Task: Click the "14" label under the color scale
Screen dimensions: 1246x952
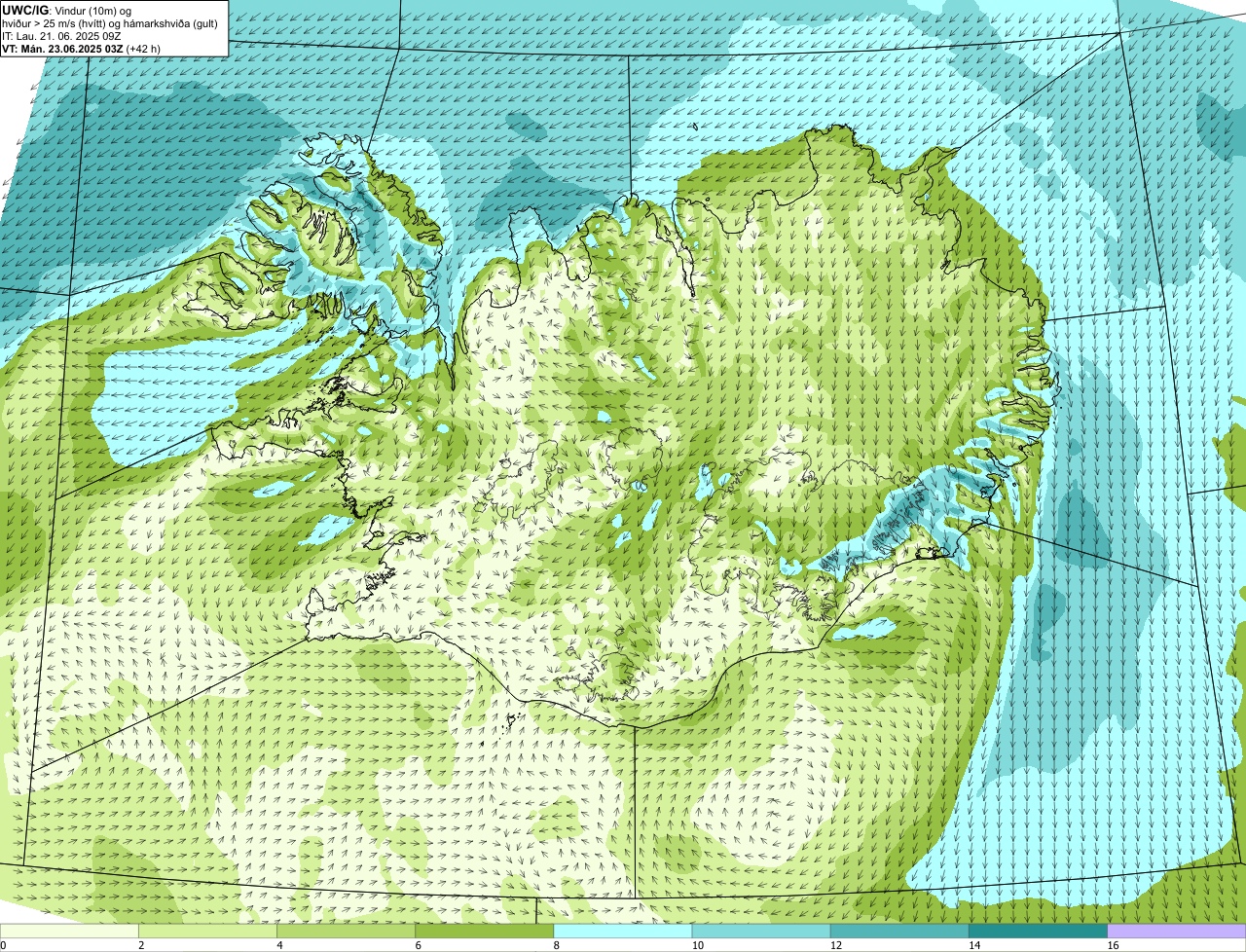Action: tap(974, 945)
